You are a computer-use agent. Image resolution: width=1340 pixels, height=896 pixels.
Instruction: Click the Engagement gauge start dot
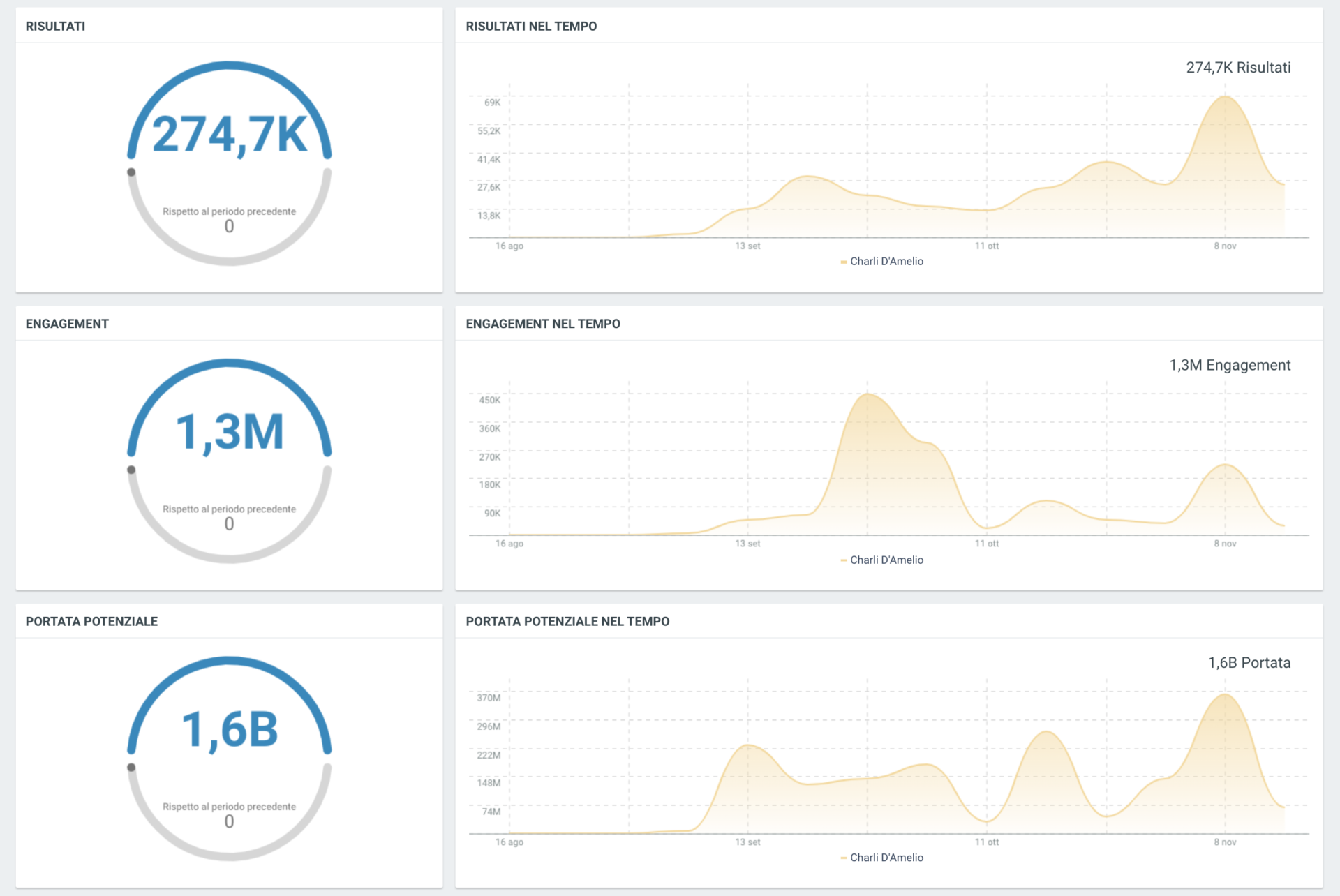pos(131,470)
